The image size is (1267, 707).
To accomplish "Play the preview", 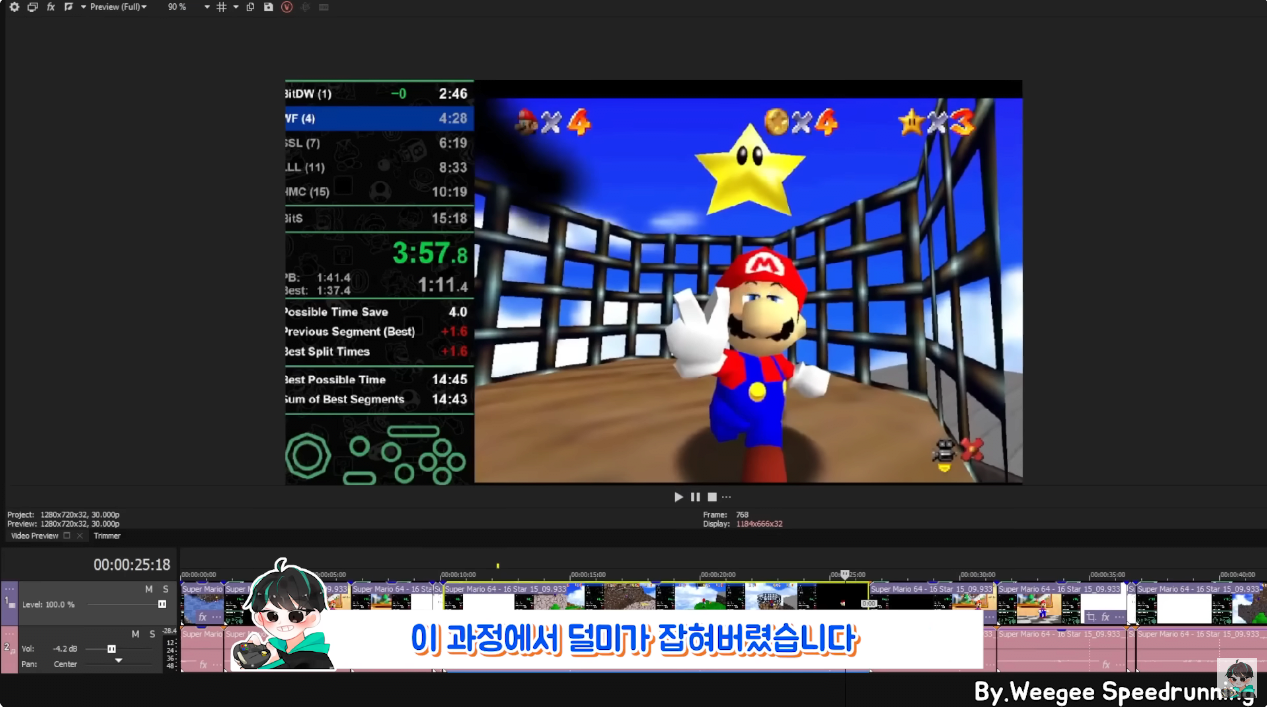I will (x=679, y=497).
